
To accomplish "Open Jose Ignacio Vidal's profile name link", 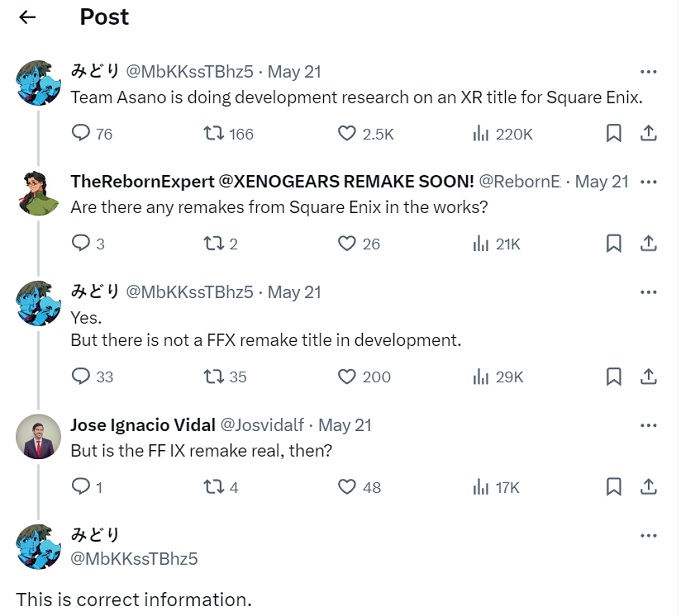I will click(x=143, y=425).
